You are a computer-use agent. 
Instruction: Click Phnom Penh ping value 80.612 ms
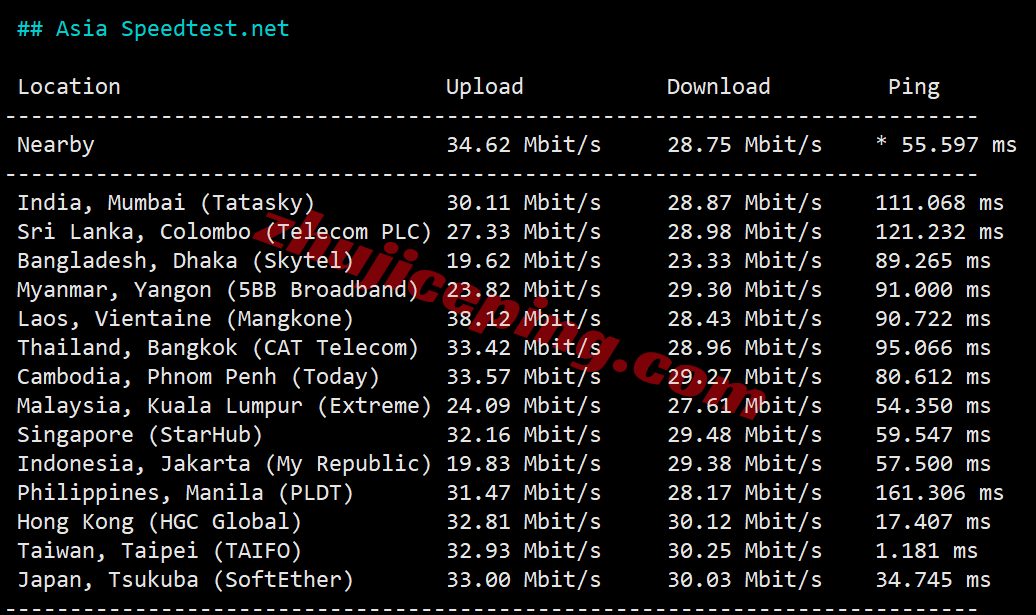933,377
